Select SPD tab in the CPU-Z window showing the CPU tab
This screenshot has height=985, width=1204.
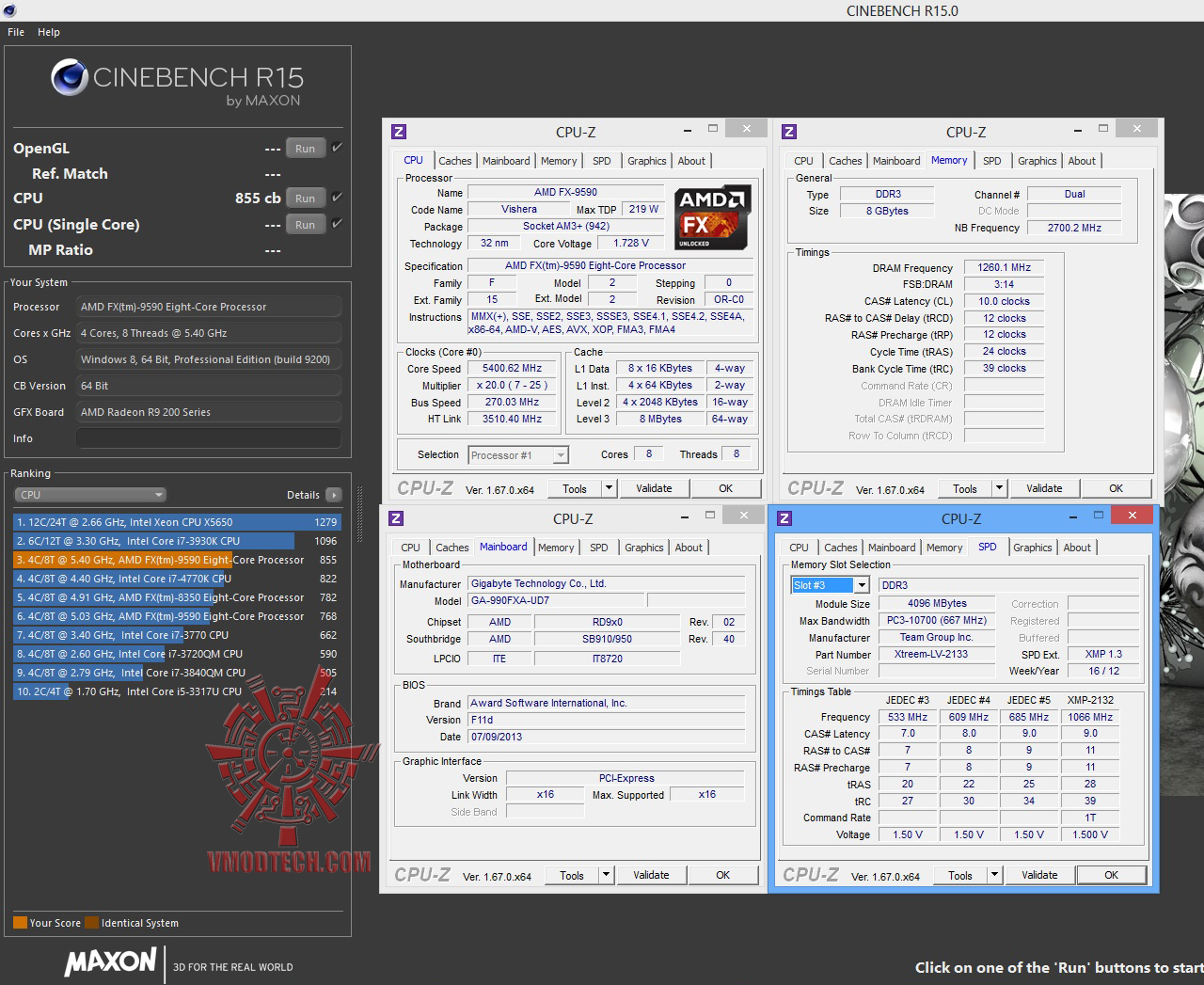[x=602, y=161]
